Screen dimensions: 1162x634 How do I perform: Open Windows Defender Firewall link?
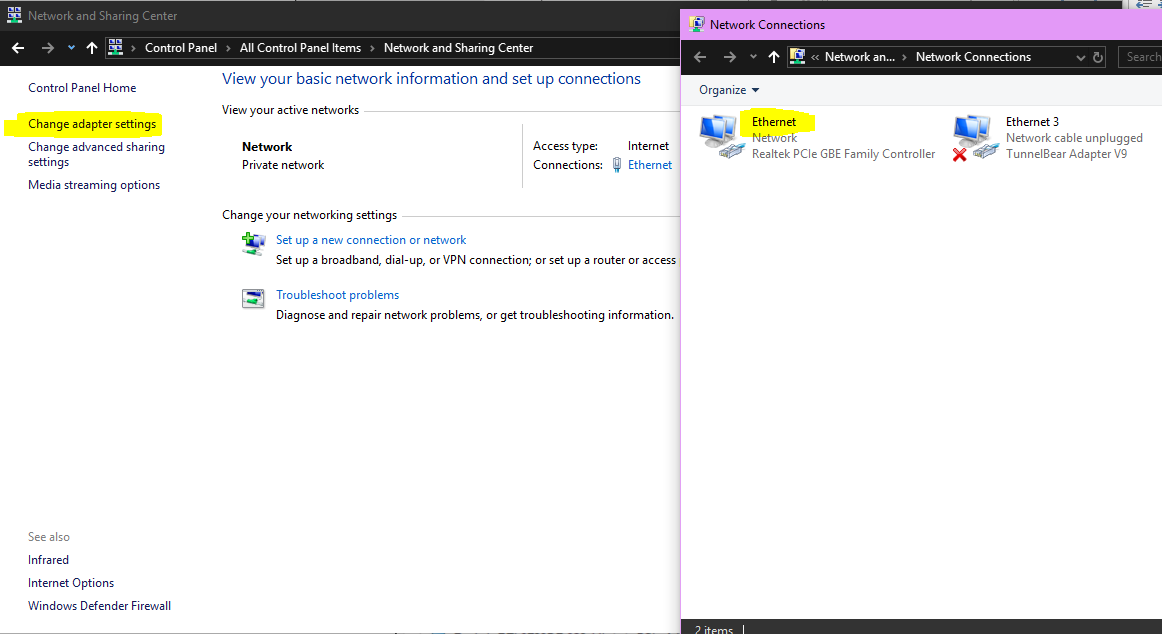click(99, 606)
